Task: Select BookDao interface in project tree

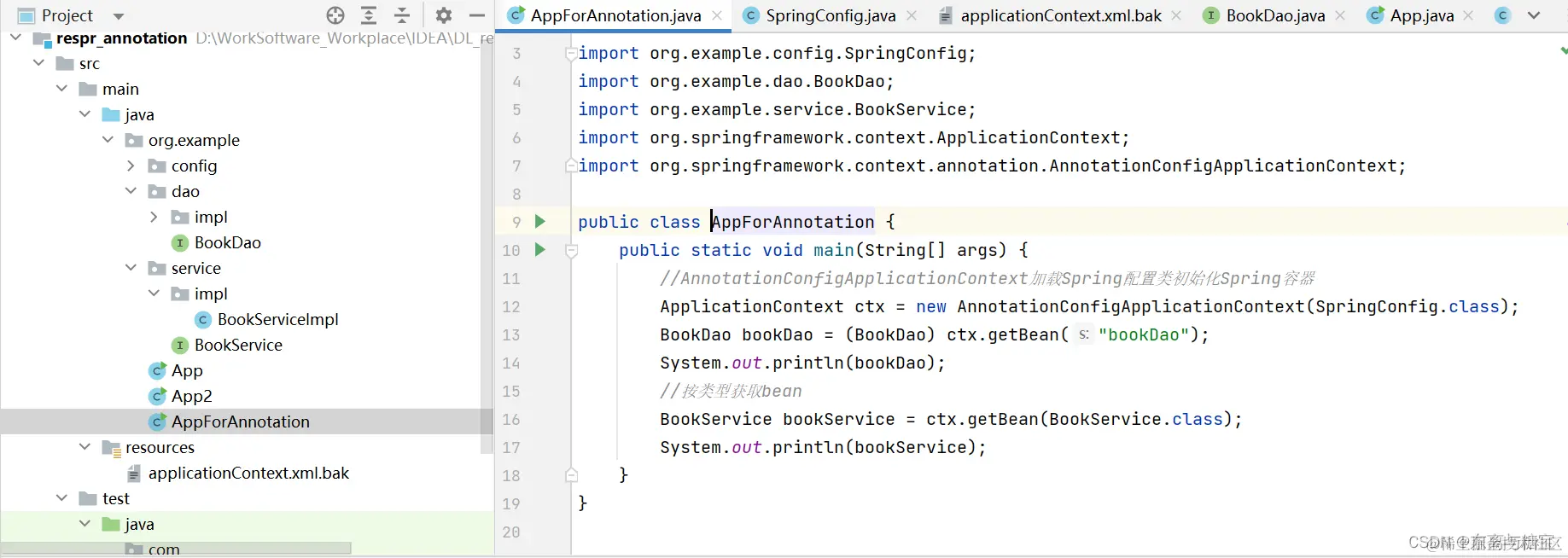Action: click(228, 242)
